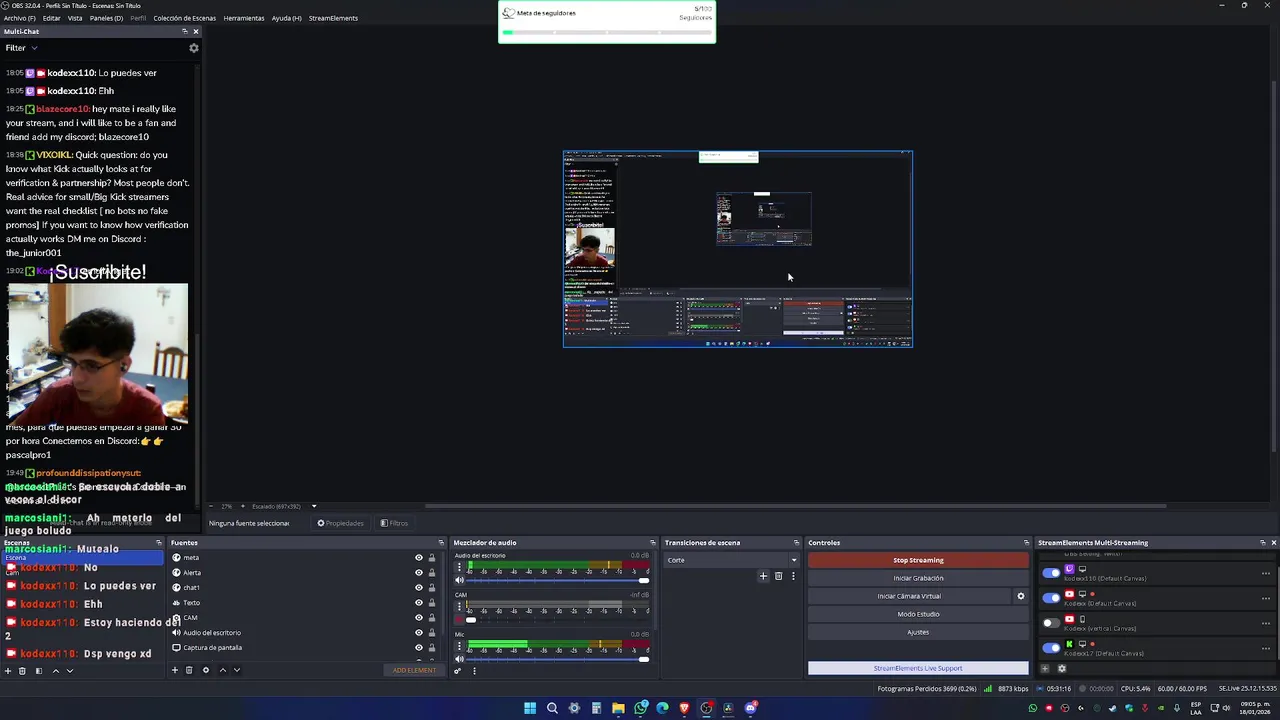Remove selected source with trash icon
The image size is (1280, 720).
pos(189,670)
